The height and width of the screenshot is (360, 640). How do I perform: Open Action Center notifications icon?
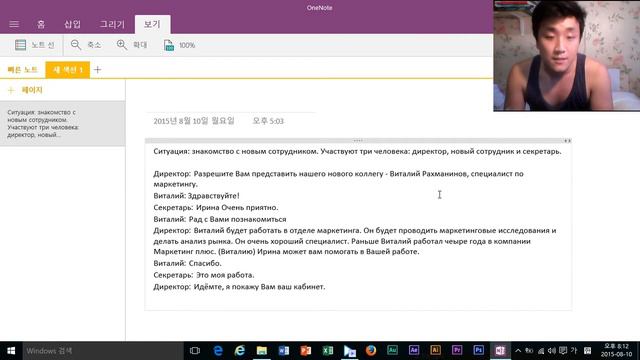point(563,351)
